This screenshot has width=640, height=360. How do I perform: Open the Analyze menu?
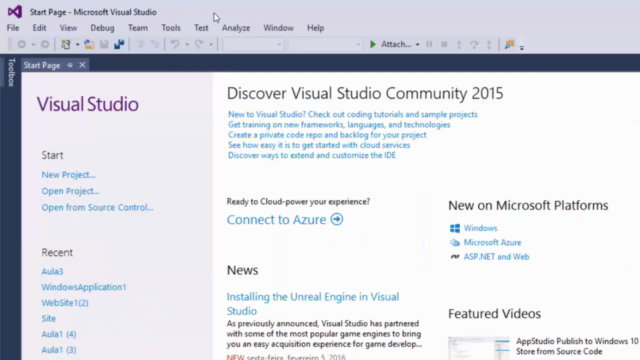coord(236,28)
